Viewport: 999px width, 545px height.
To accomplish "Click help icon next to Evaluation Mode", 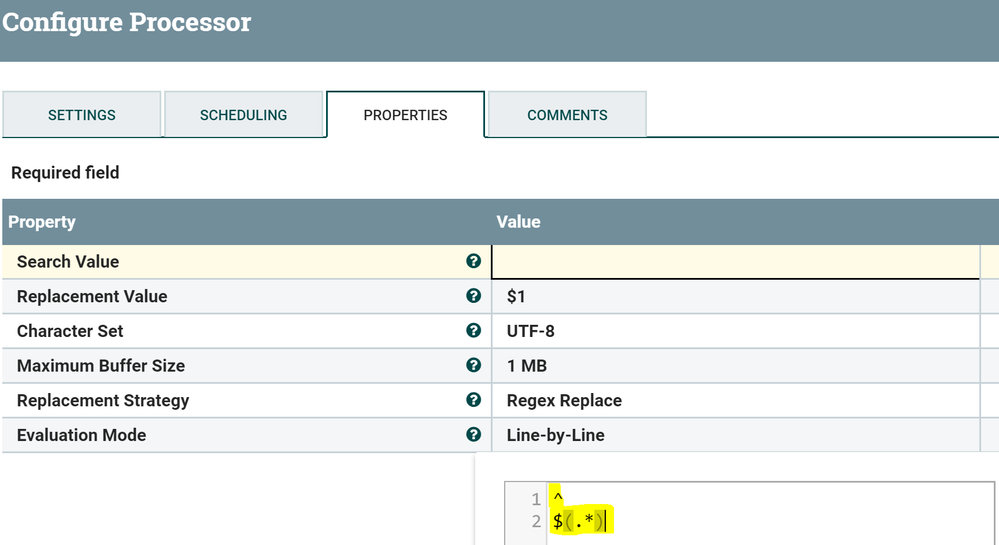I will pos(474,435).
